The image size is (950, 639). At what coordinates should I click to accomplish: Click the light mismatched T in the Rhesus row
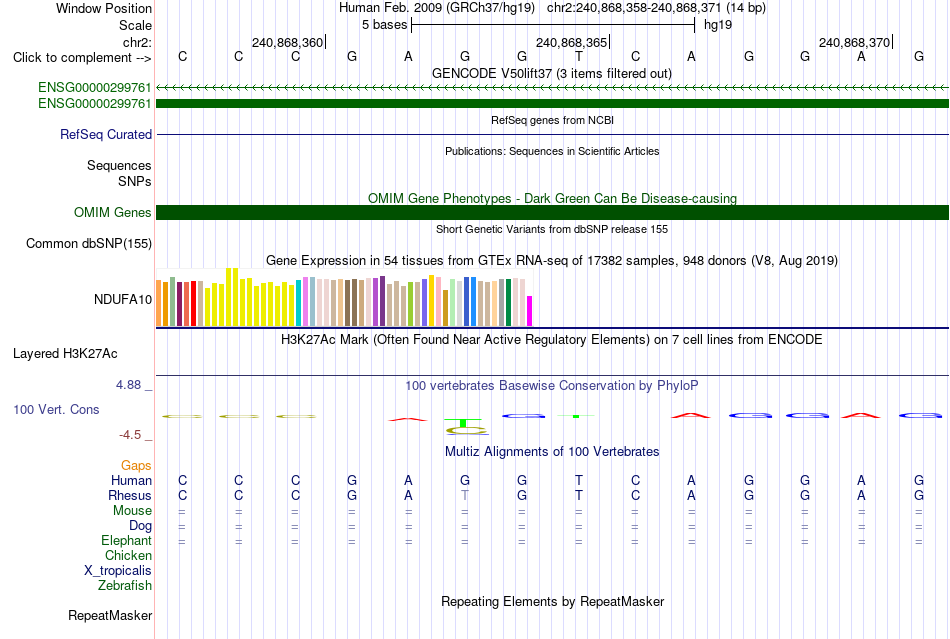(465, 495)
